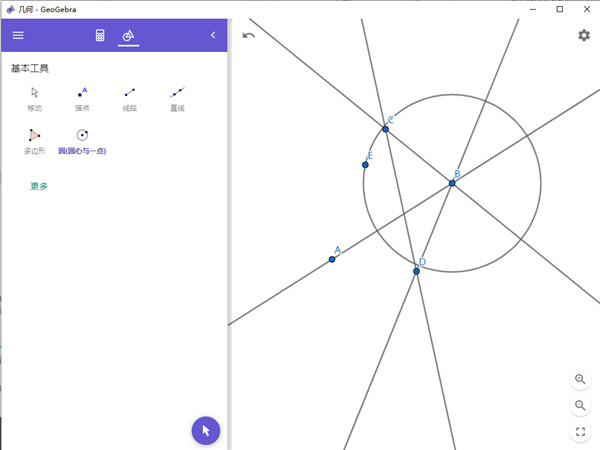The height and width of the screenshot is (450, 600).
Task: Enter fullscreen mode
Action: [x=580, y=432]
